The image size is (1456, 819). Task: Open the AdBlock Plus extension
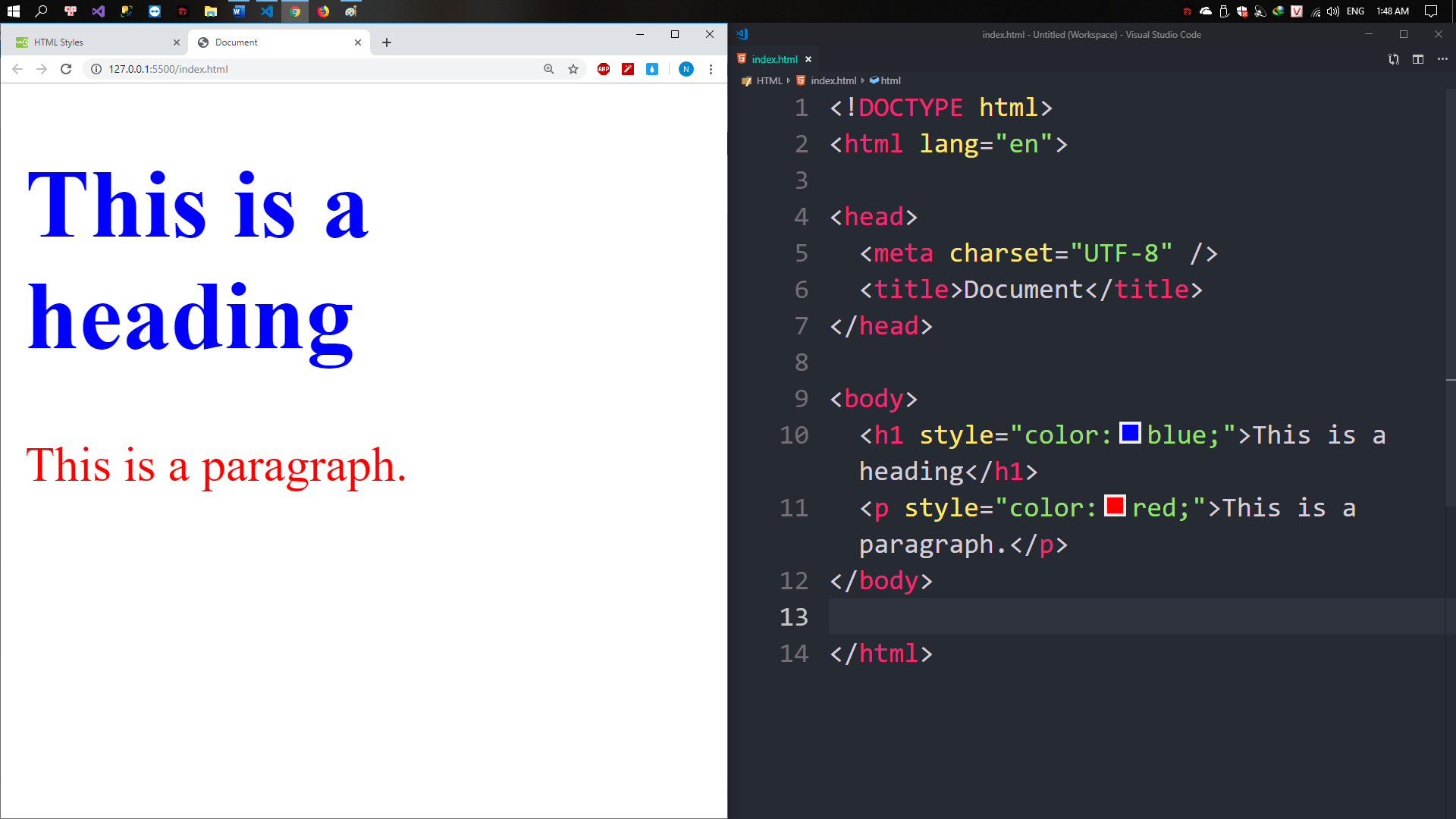click(604, 69)
